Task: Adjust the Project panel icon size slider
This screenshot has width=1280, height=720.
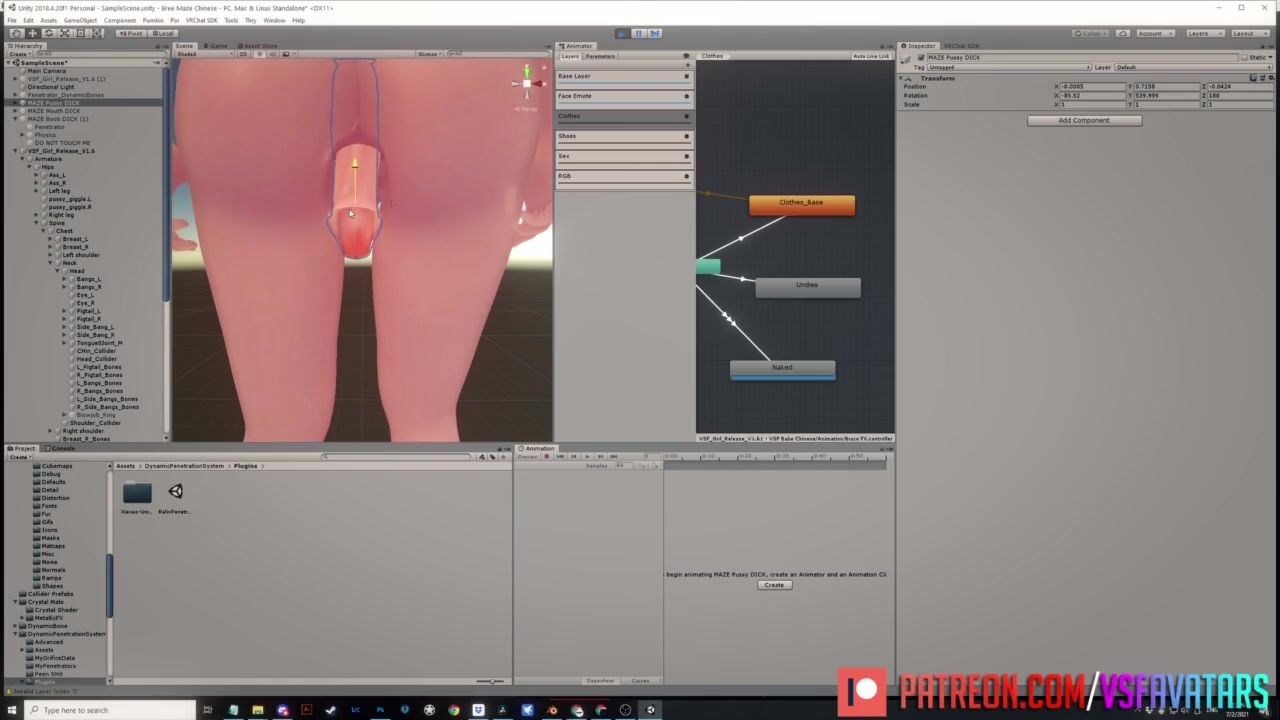Action: (490, 681)
